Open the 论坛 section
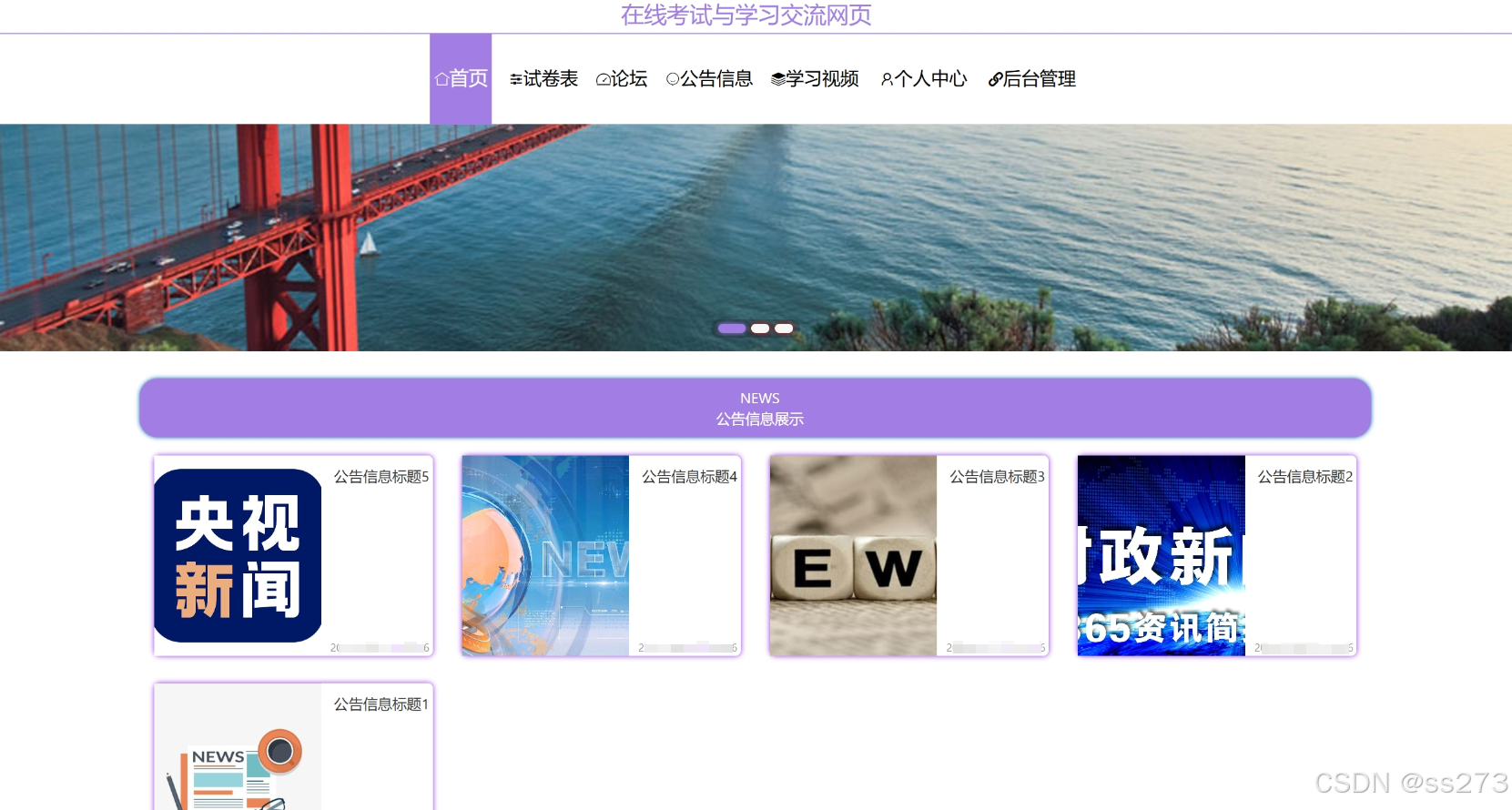 point(622,79)
